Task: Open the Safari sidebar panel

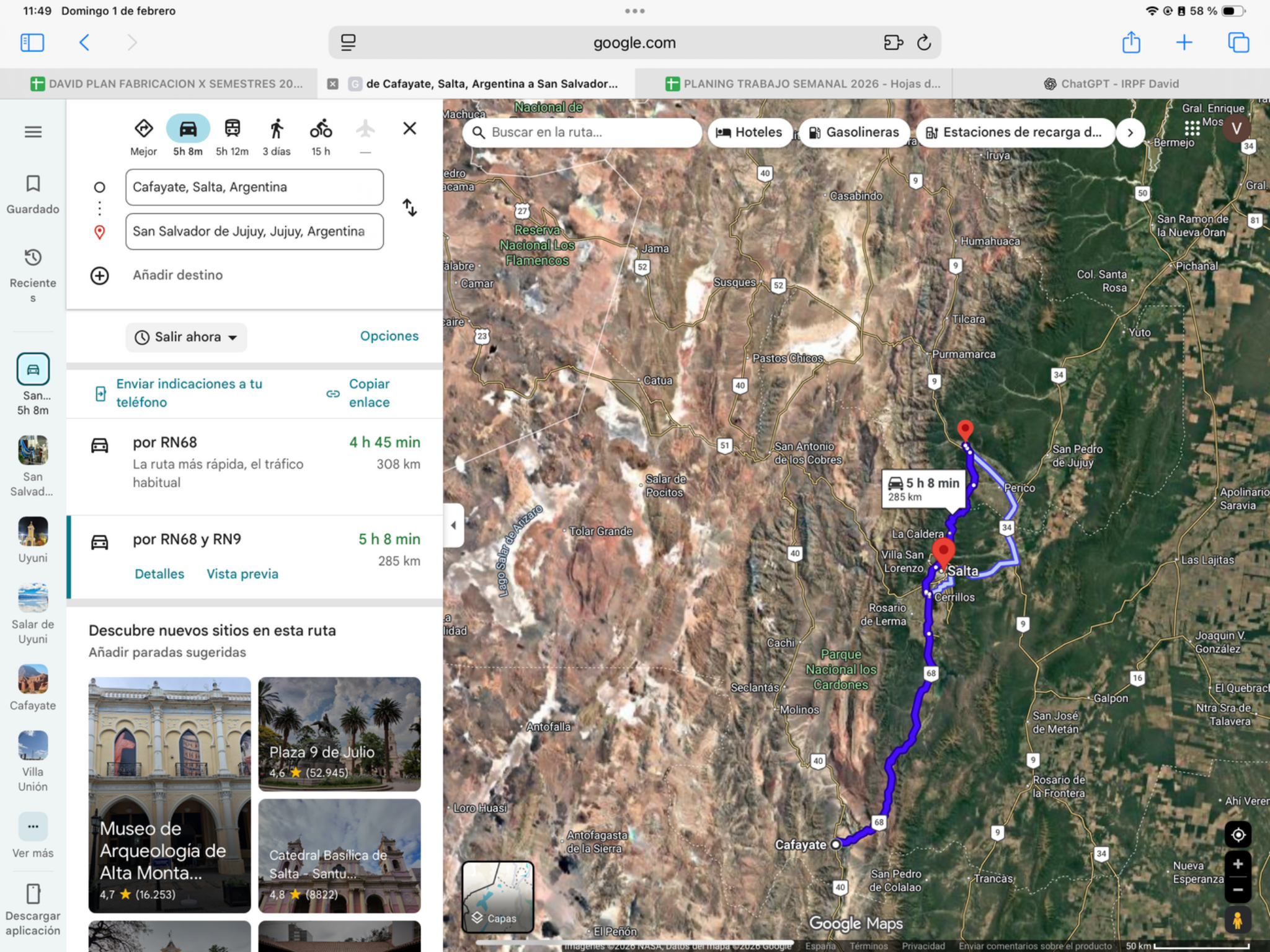Action: coord(32,43)
